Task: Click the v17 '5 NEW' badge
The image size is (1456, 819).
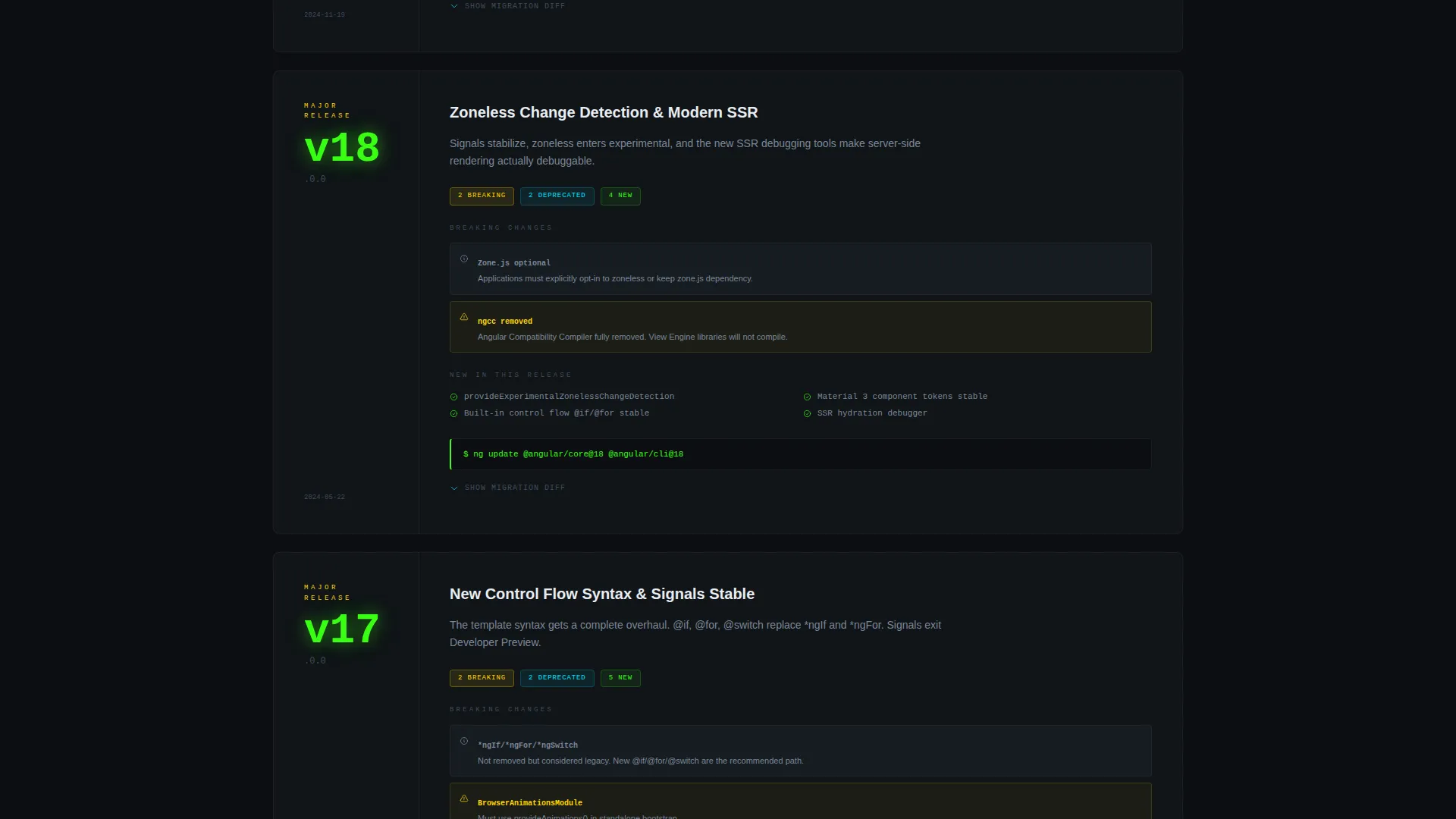Action: point(620,678)
